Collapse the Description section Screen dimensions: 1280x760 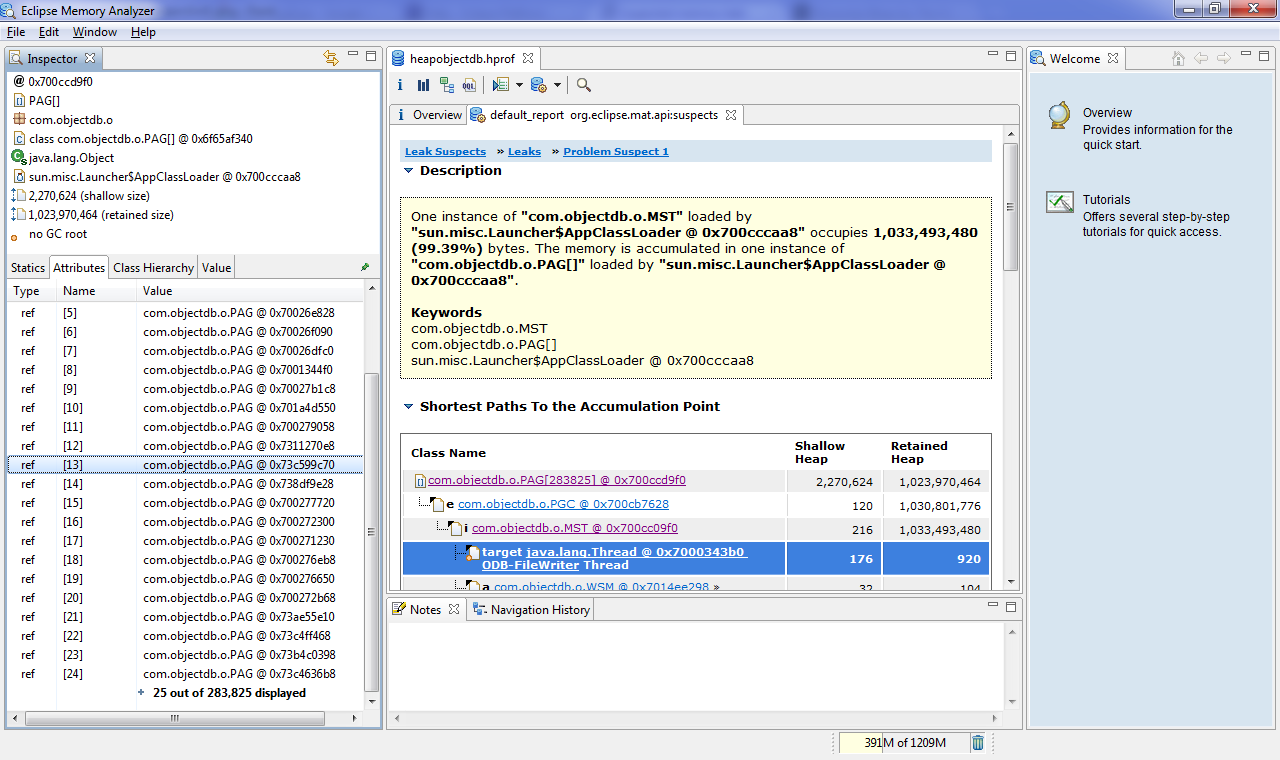tap(408, 171)
